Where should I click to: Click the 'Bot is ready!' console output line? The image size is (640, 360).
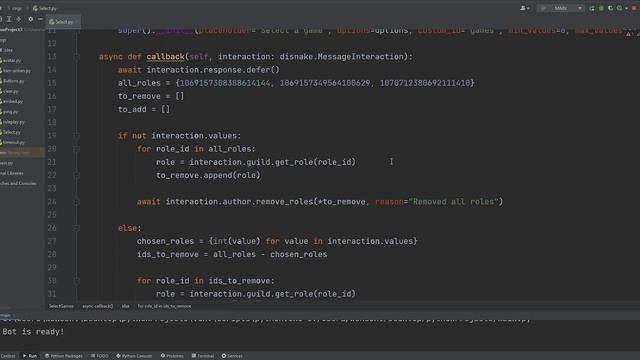point(33,332)
